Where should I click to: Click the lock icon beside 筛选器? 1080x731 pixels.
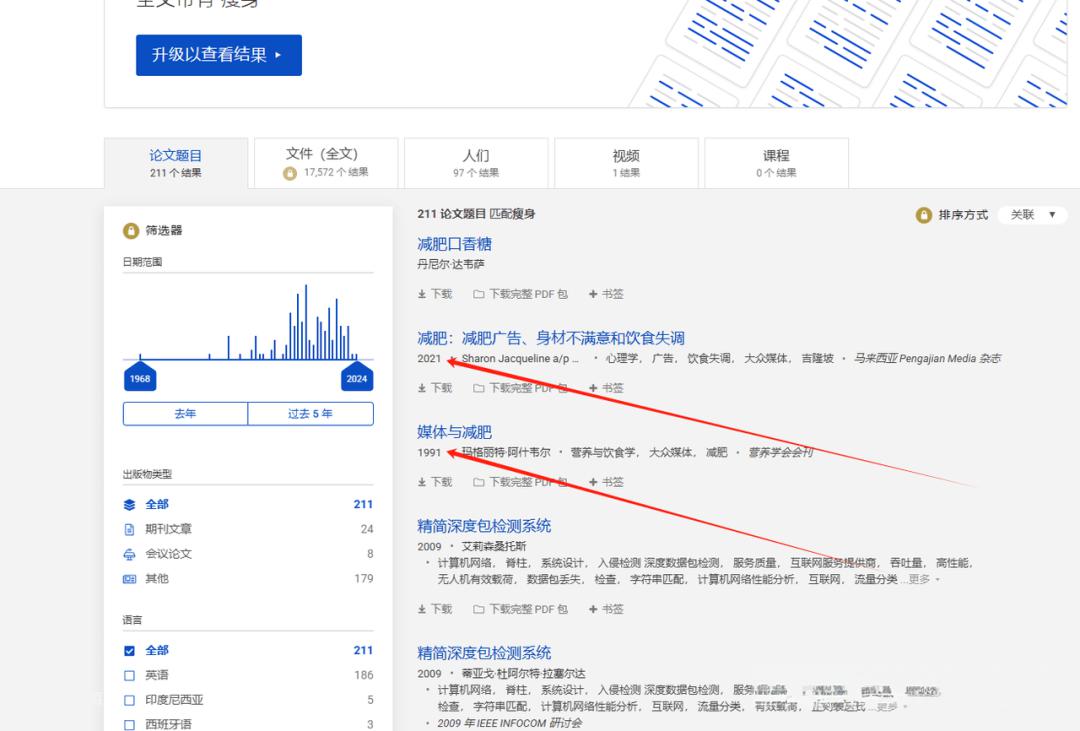click(x=131, y=231)
